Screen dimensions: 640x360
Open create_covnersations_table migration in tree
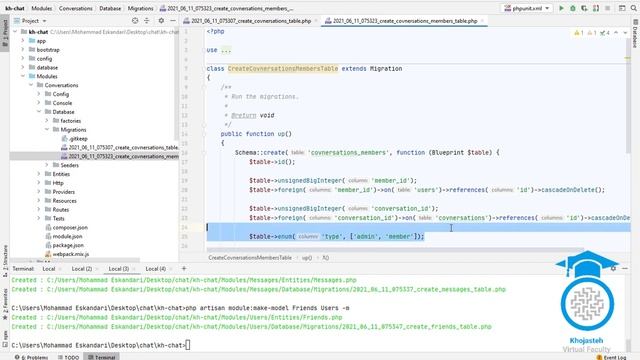[123, 147]
